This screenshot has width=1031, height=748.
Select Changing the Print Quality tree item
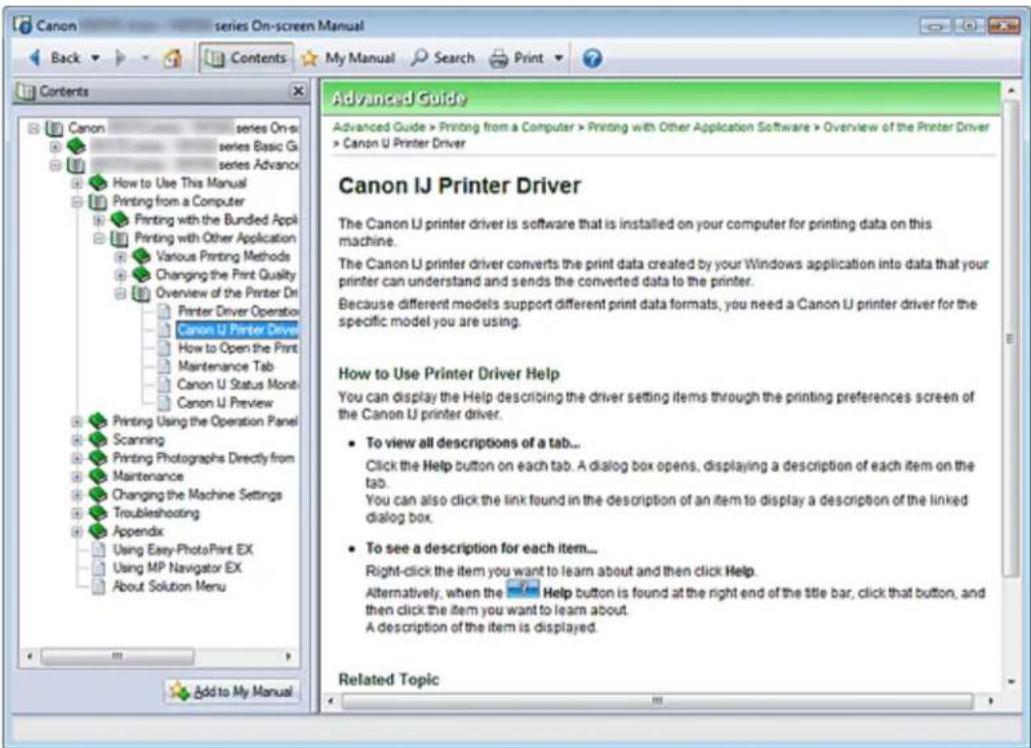pos(226,275)
